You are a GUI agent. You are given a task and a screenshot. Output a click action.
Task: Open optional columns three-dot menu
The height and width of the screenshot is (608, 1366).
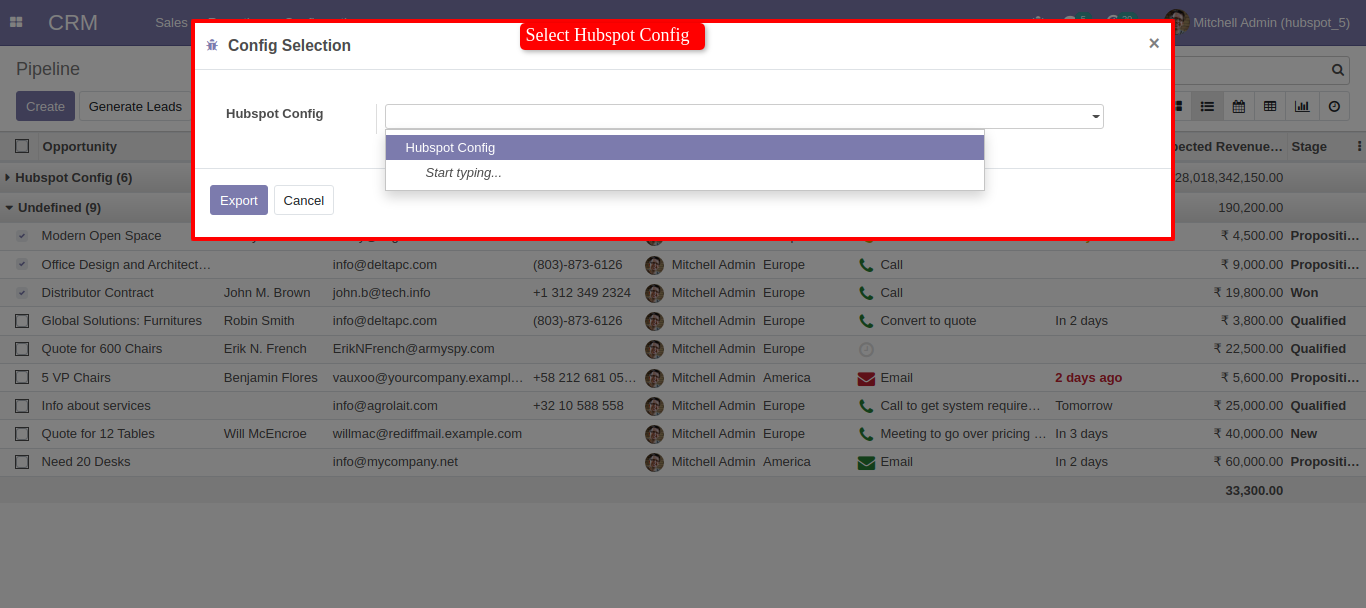pyautogui.click(x=1359, y=146)
